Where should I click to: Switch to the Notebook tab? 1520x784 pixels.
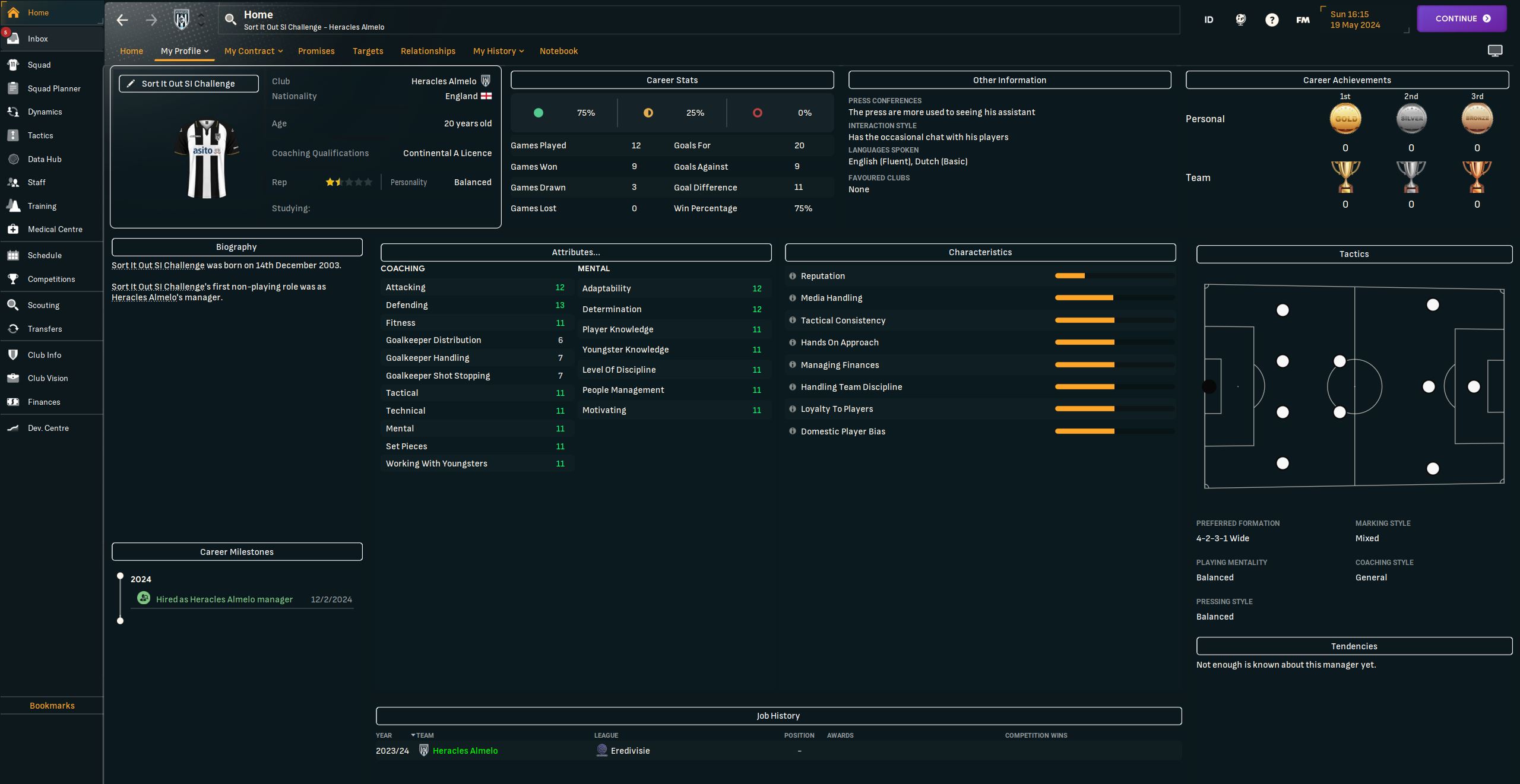tap(558, 51)
